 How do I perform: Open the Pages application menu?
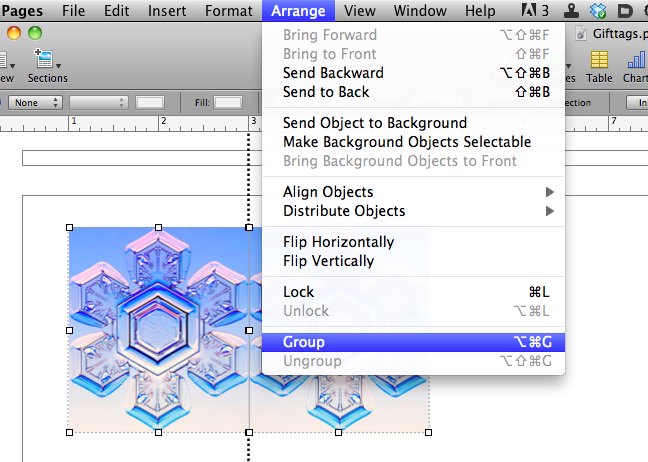(22, 11)
